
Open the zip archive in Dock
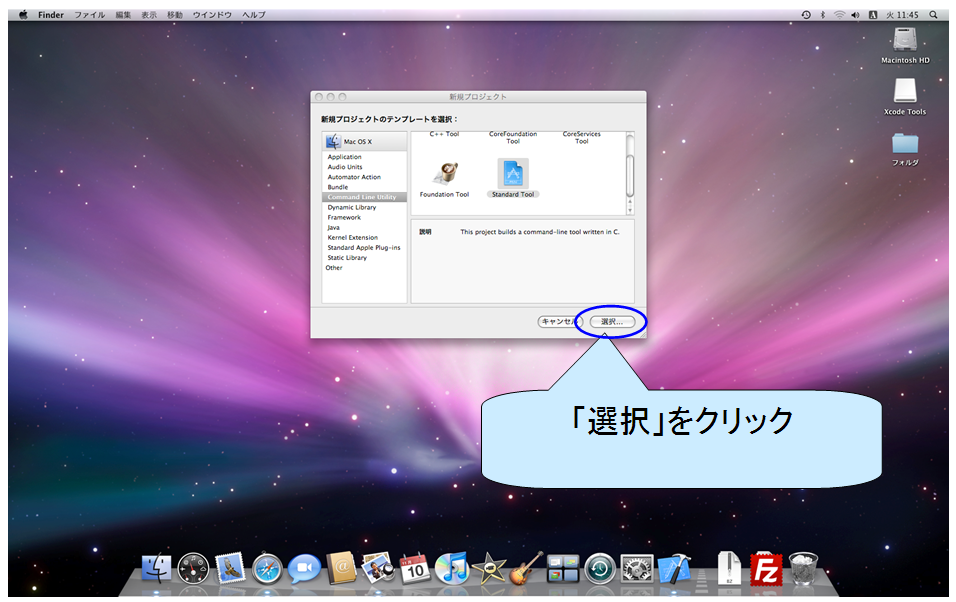point(729,568)
